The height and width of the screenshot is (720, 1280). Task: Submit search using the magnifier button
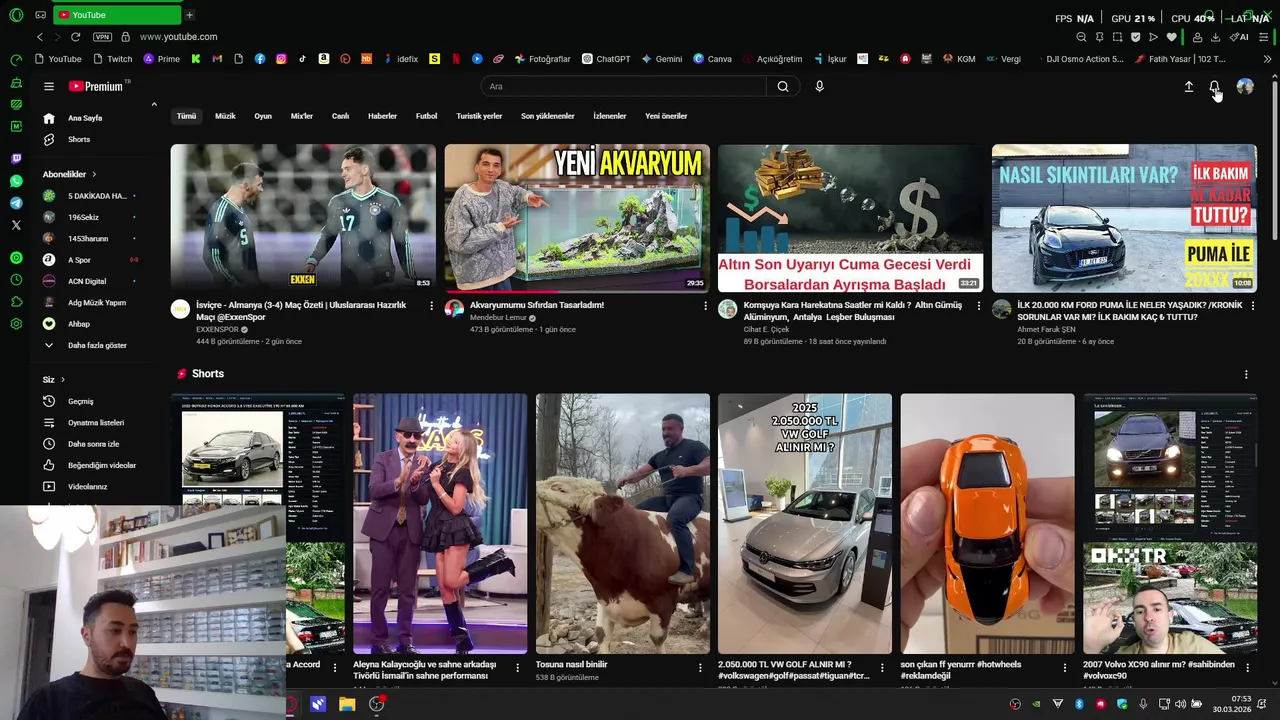pyautogui.click(x=783, y=87)
